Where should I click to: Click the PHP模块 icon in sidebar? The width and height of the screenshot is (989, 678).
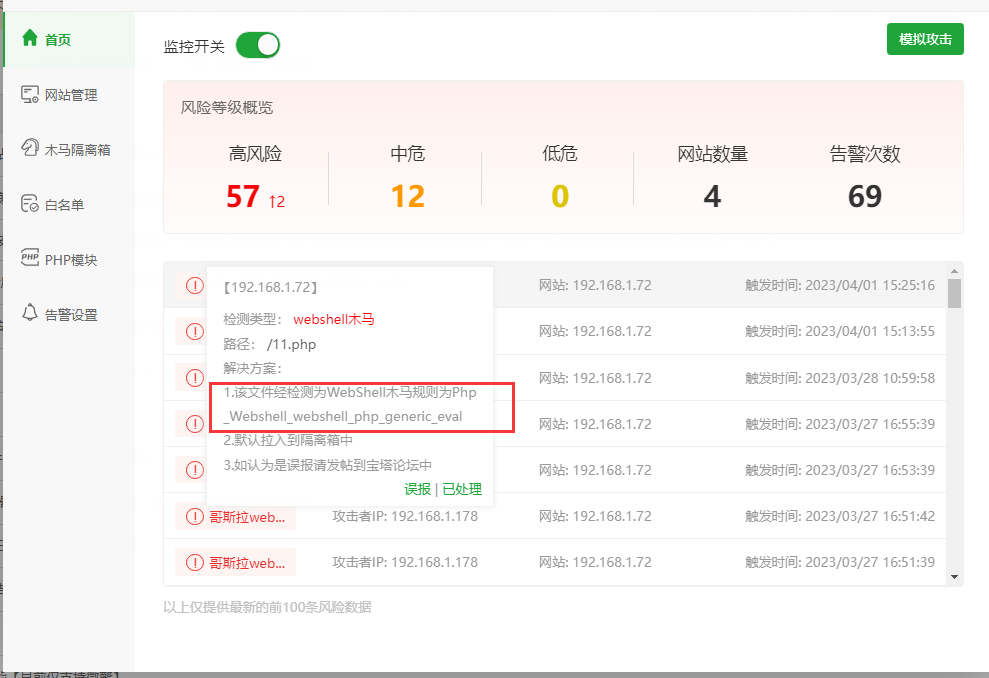(30, 257)
